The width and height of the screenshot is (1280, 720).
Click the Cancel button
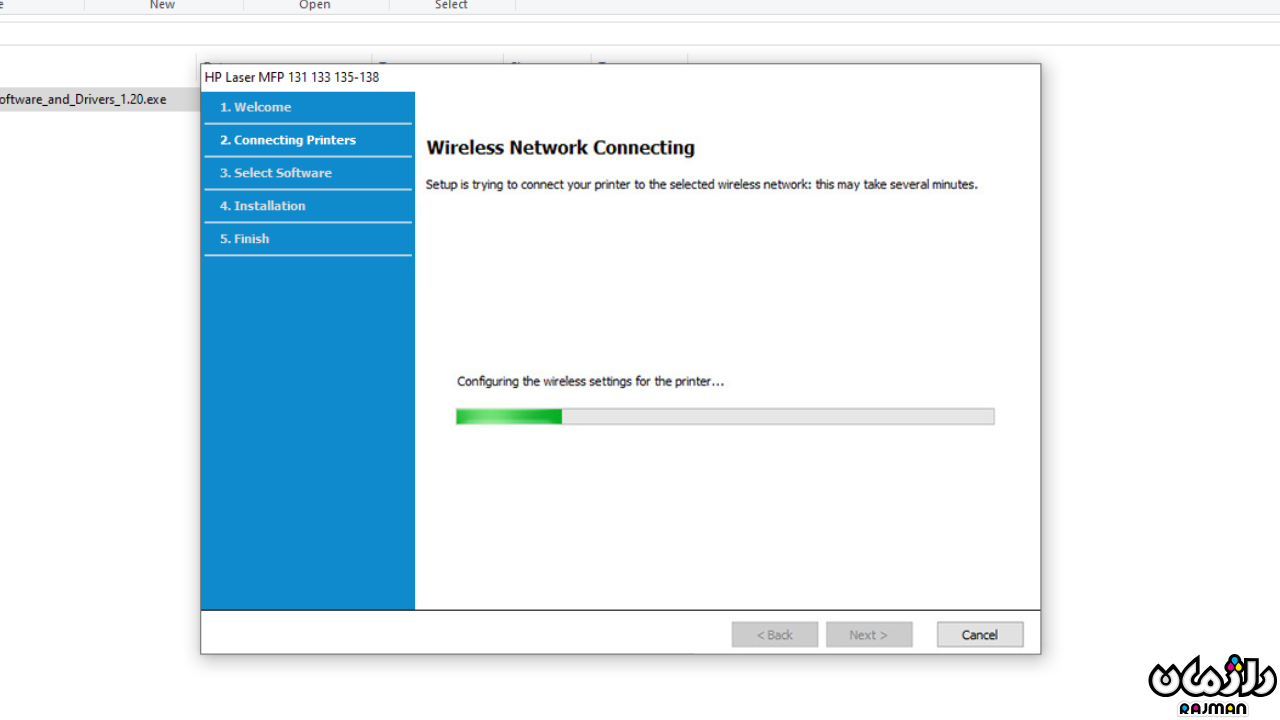click(980, 635)
